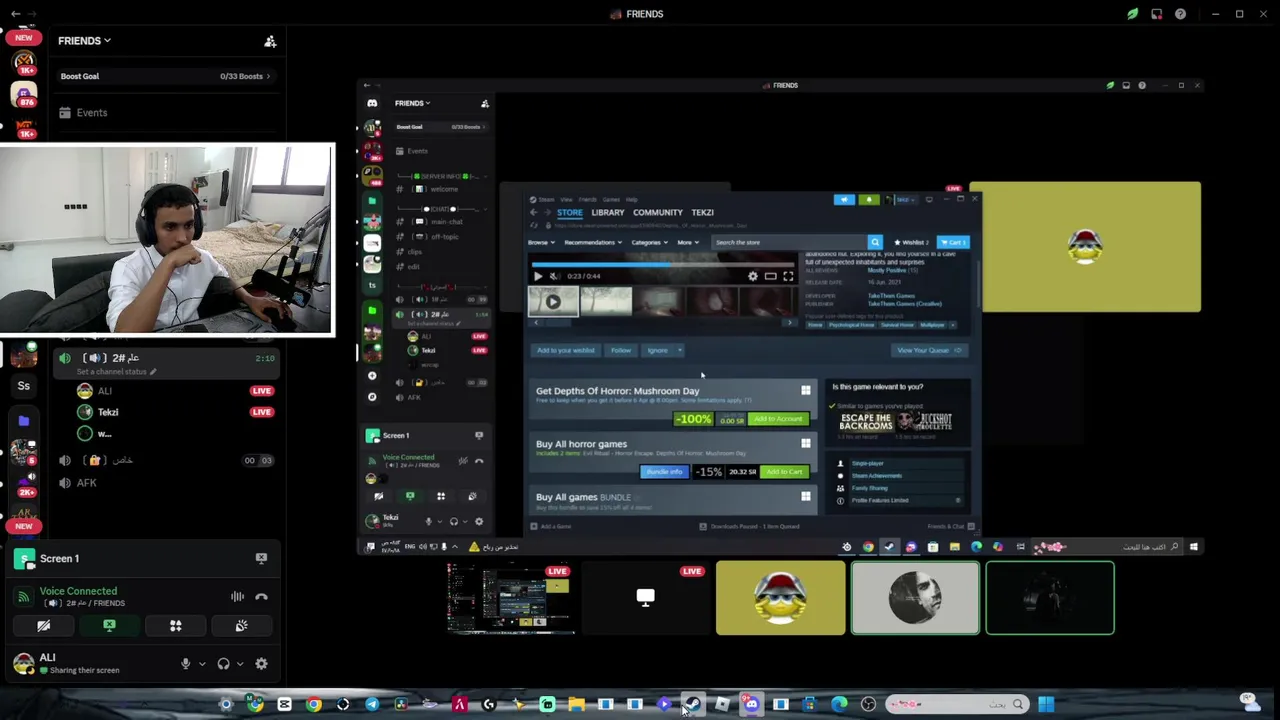Deafen with the headphones icon

223,664
